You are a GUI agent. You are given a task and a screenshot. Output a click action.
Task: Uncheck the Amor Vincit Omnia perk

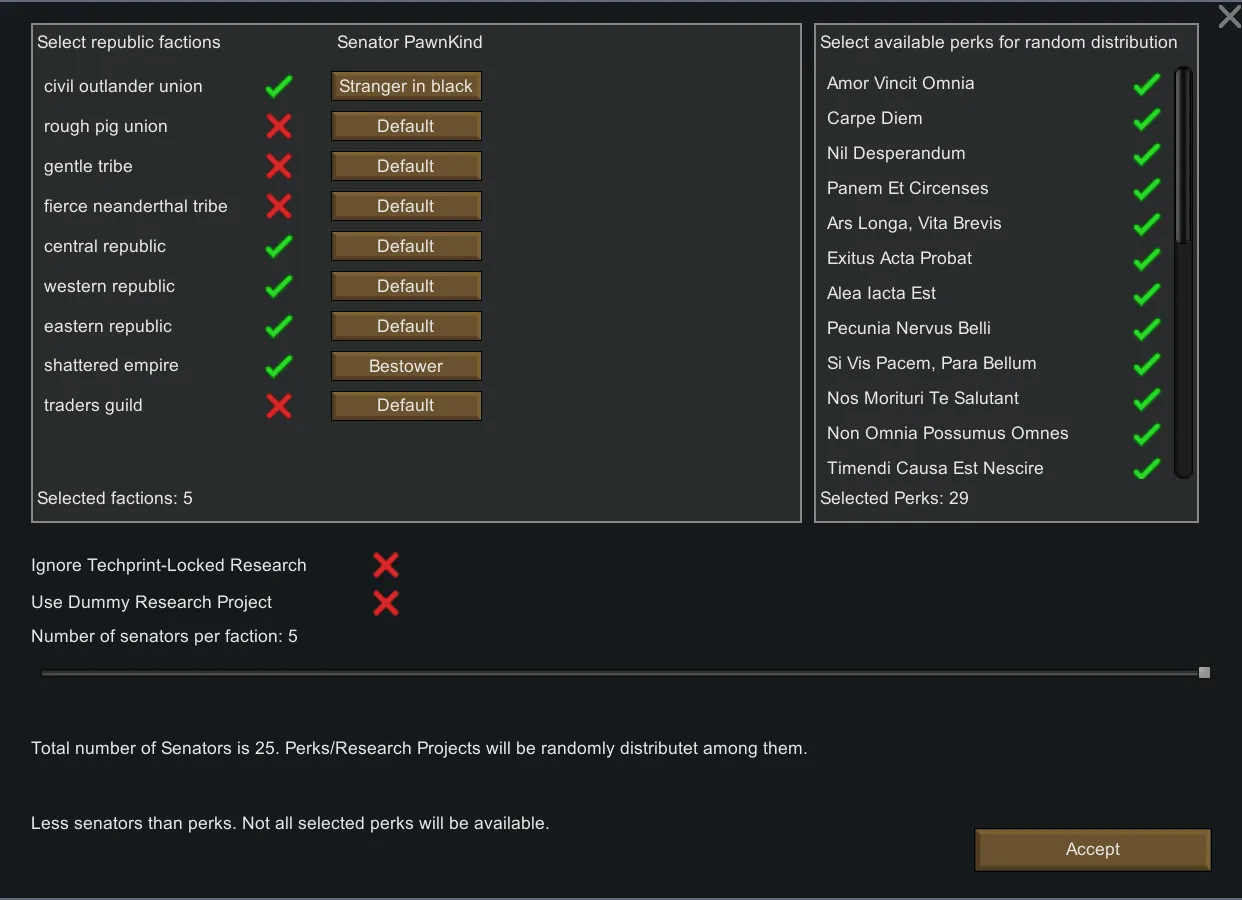(1147, 84)
